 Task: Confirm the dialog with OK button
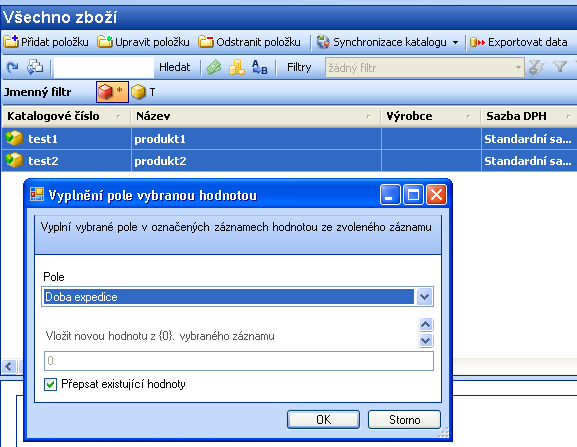tap(323, 419)
